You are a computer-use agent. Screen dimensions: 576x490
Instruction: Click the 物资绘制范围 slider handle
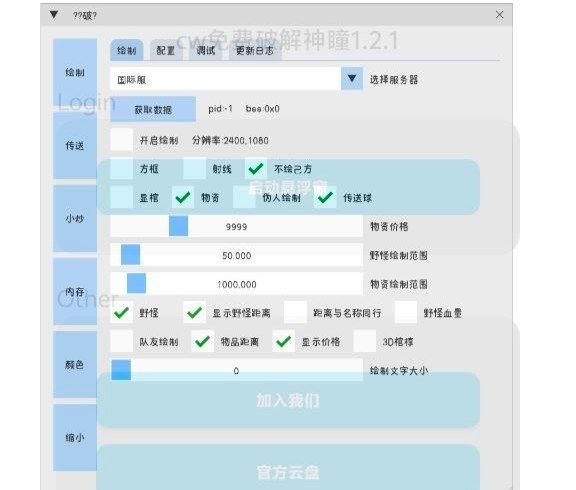tap(136, 283)
